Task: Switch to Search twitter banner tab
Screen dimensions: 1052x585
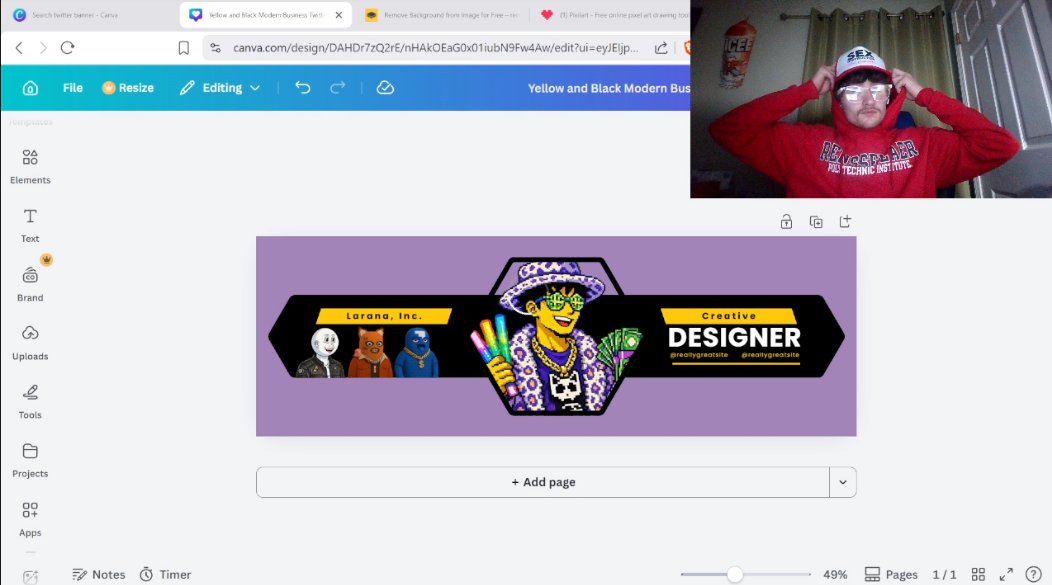Action: 66,15
